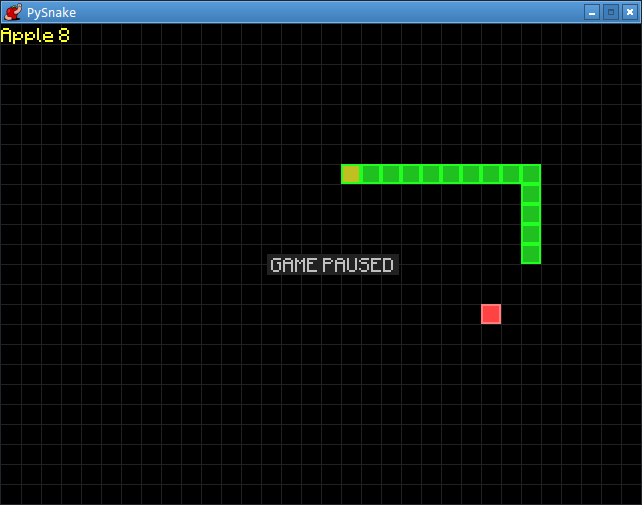Click the PySnake app icon in title bar
Image resolution: width=642 pixels, height=505 pixels.
[x=13, y=12]
